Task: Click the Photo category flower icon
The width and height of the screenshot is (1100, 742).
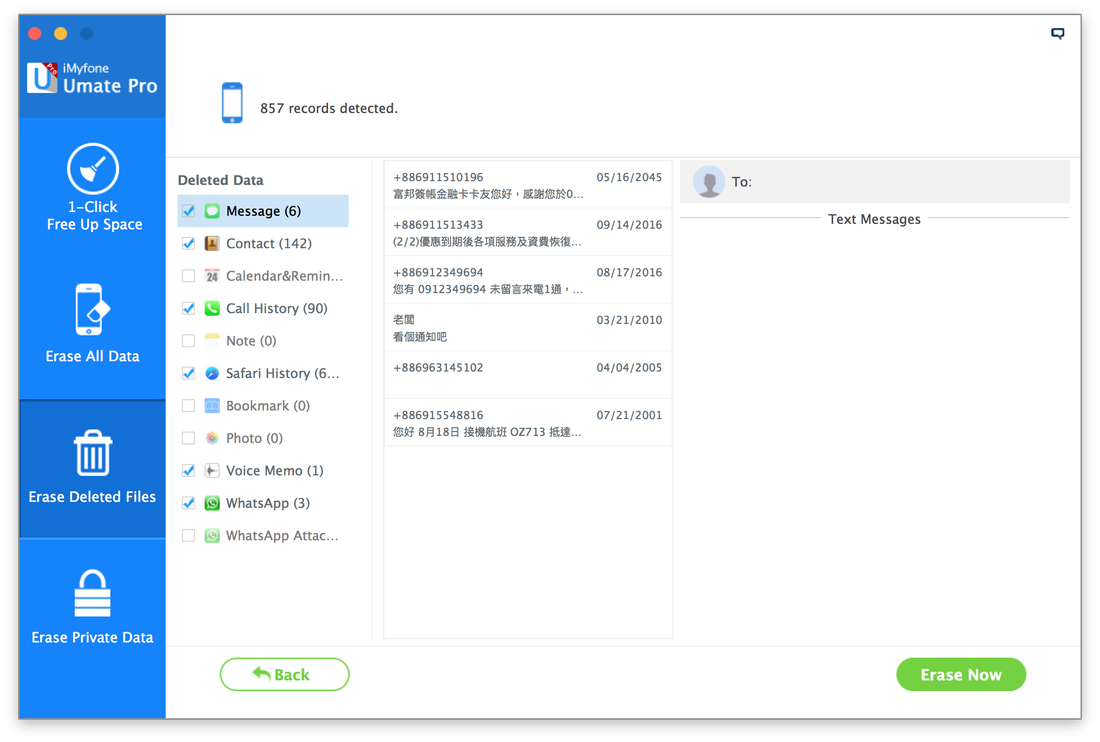Action: (212, 438)
